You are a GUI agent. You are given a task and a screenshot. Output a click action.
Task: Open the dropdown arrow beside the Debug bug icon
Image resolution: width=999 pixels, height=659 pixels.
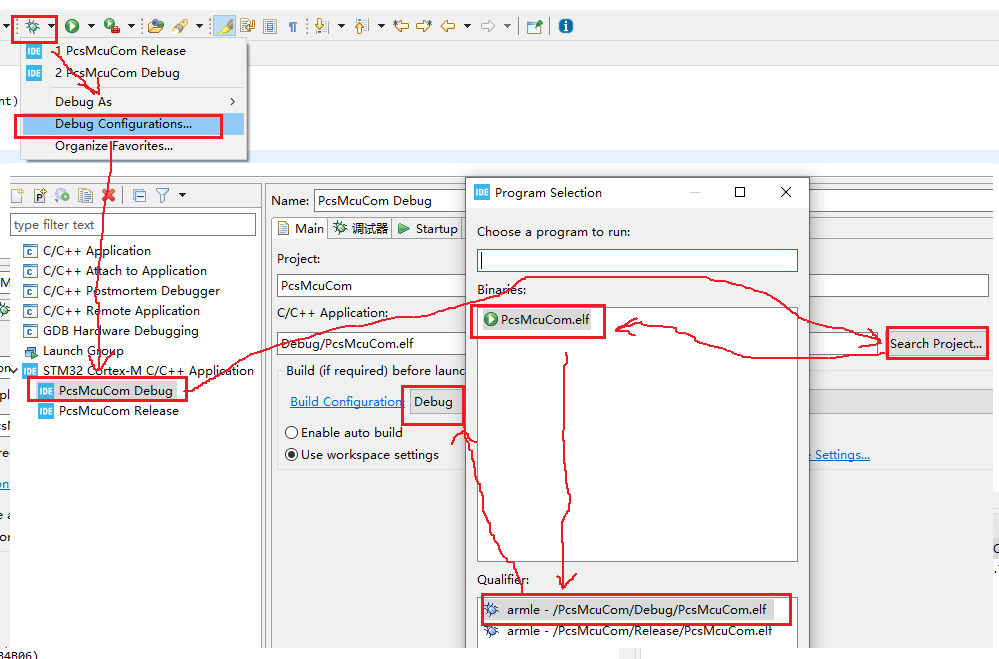(x=51, y=26)
